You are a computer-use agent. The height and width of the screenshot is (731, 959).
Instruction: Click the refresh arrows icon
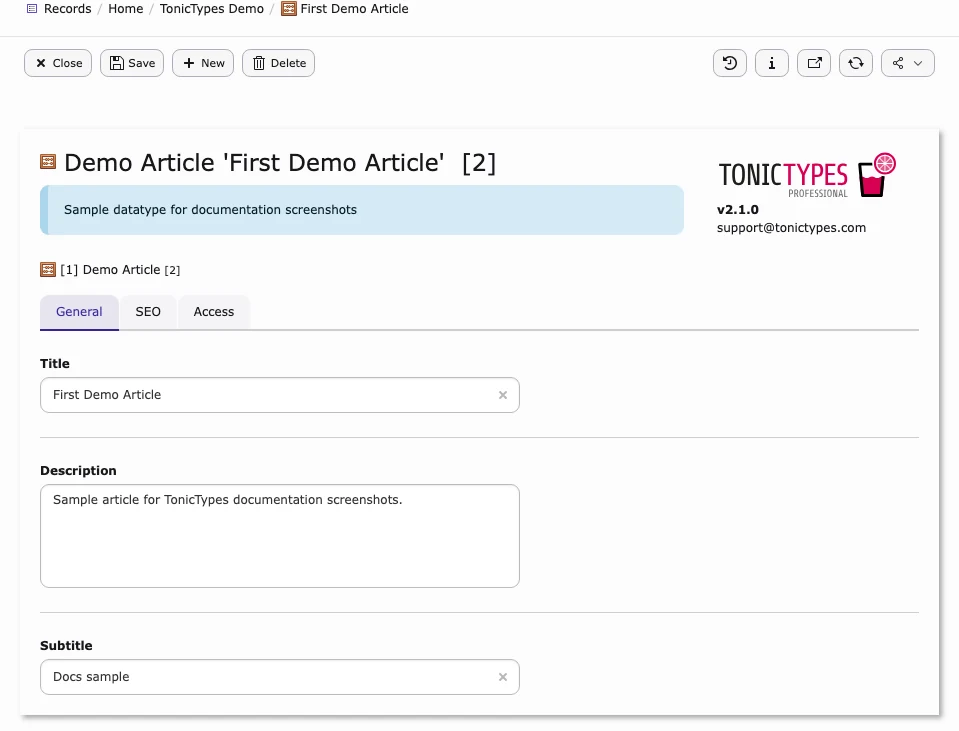click(x=856, y=63)
